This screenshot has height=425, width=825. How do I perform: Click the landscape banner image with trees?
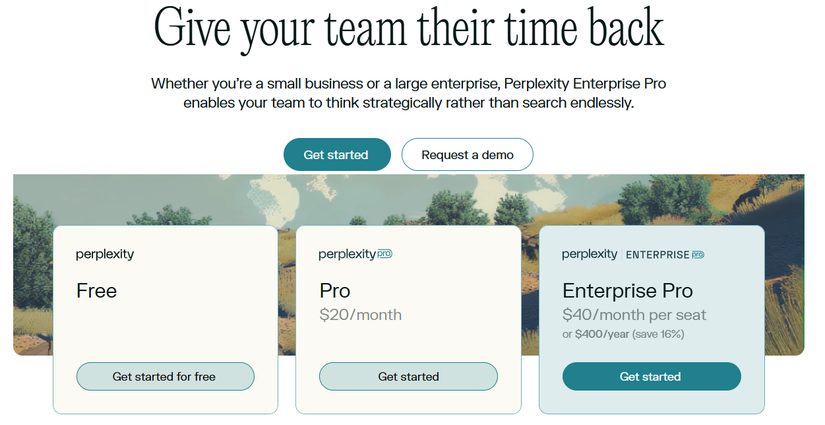(x=409, y=200)
